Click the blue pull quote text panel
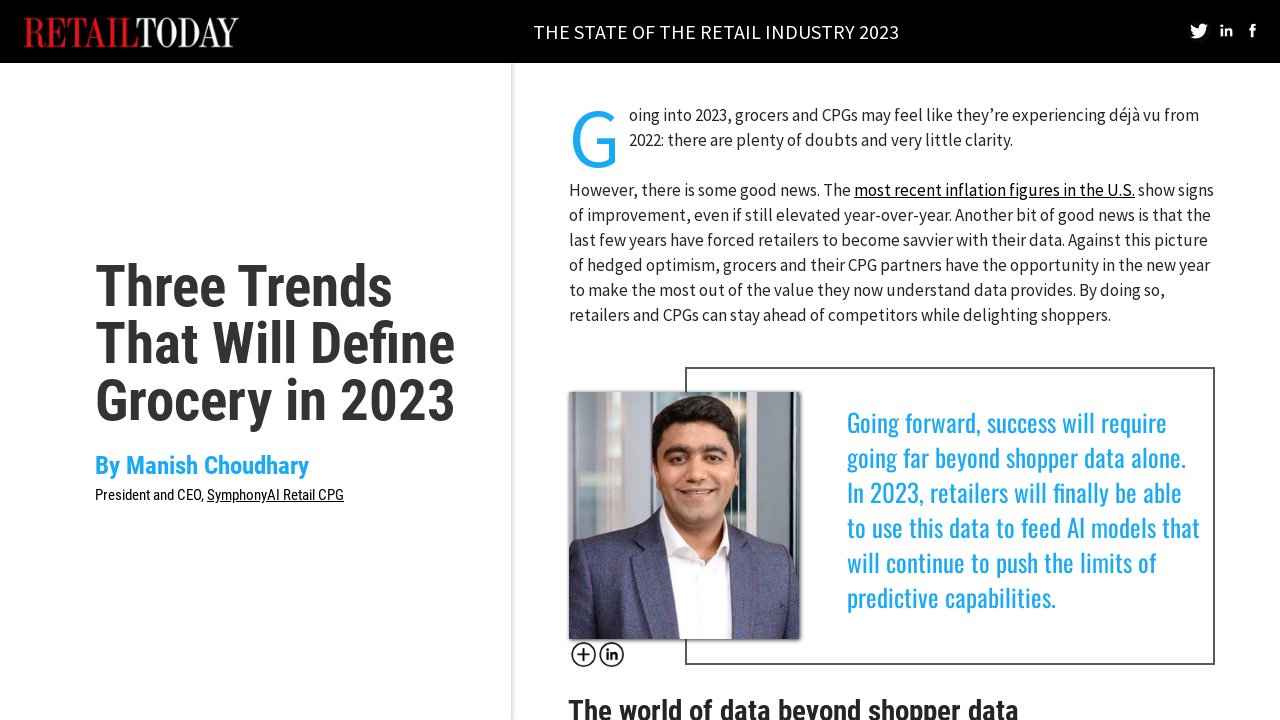This screenshot has height=720, width=1280. point(1022,510)
